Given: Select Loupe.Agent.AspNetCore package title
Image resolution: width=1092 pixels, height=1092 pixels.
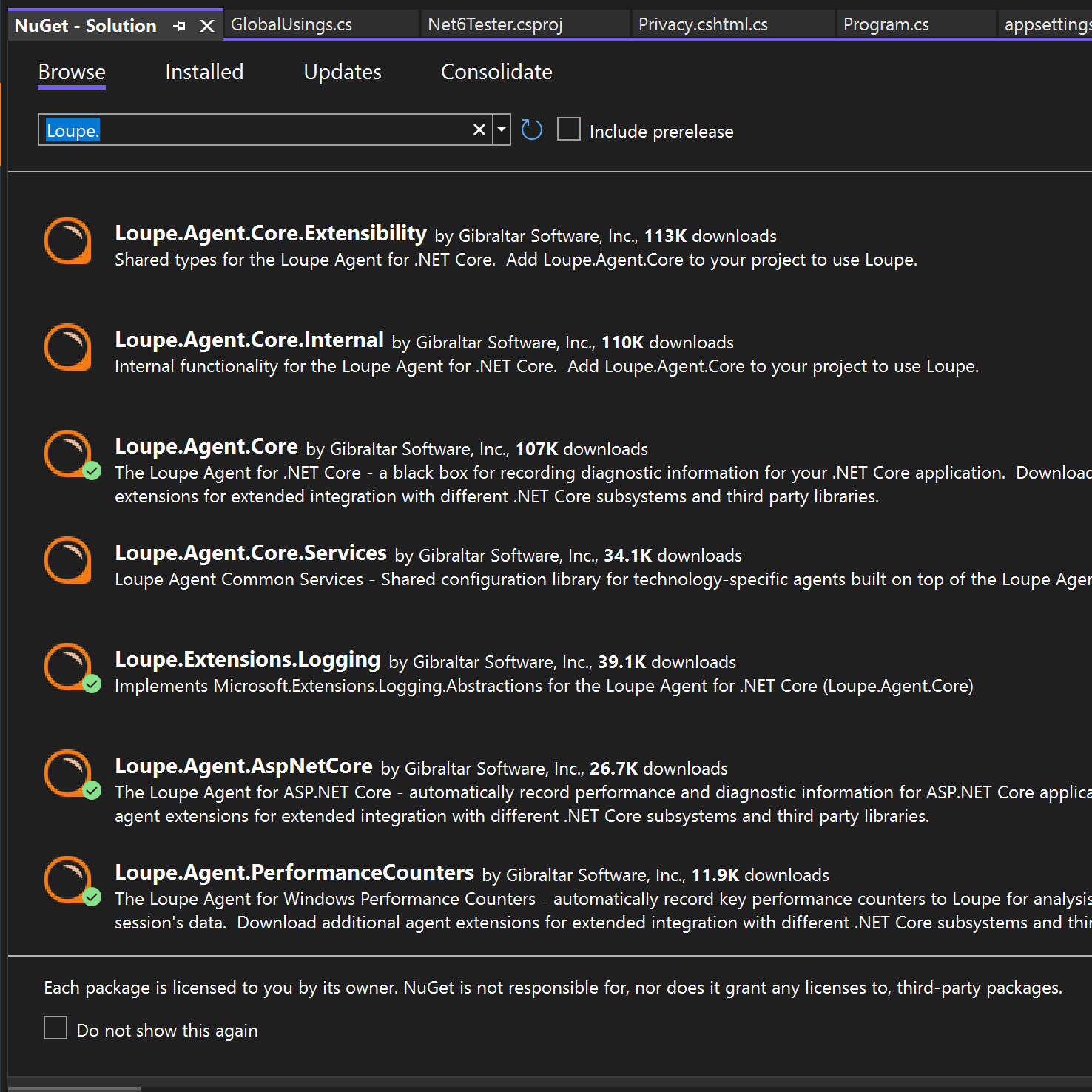Looking at the screenshot, I should click(x=244, y=766).
